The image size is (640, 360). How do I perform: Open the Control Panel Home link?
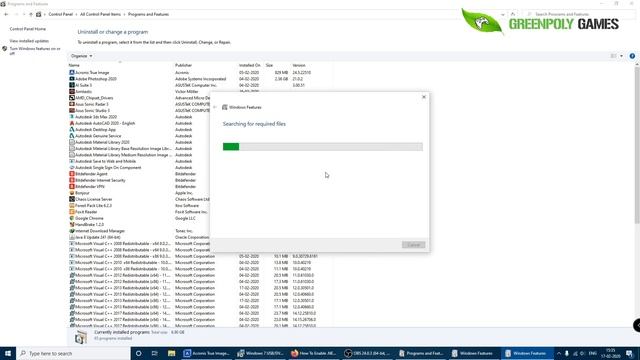(28, 29)
